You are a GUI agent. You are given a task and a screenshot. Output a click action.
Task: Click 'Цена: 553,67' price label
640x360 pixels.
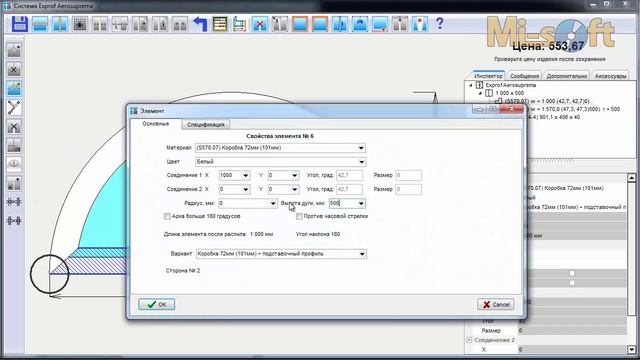(548, 46)
